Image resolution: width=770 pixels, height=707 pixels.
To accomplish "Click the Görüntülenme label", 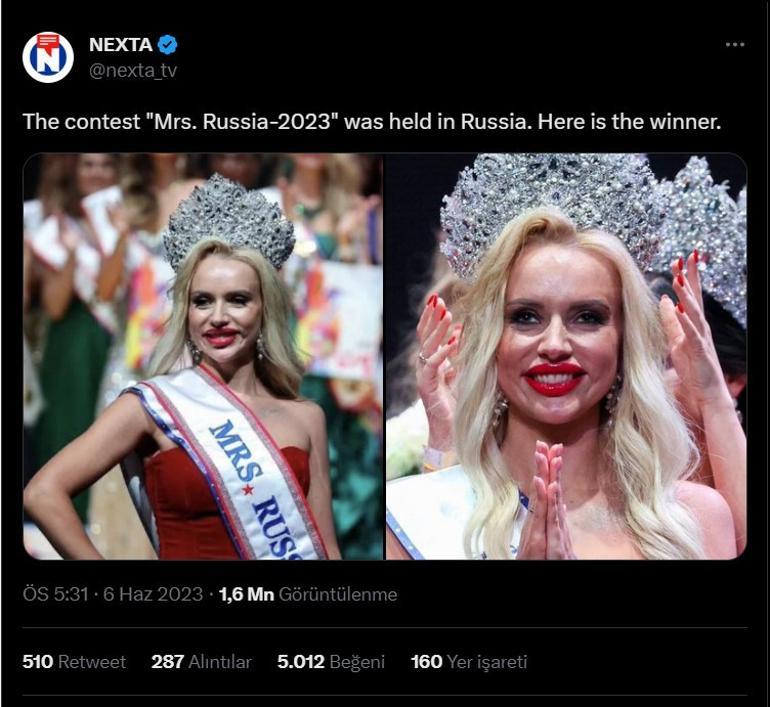I will click(338, 594).
